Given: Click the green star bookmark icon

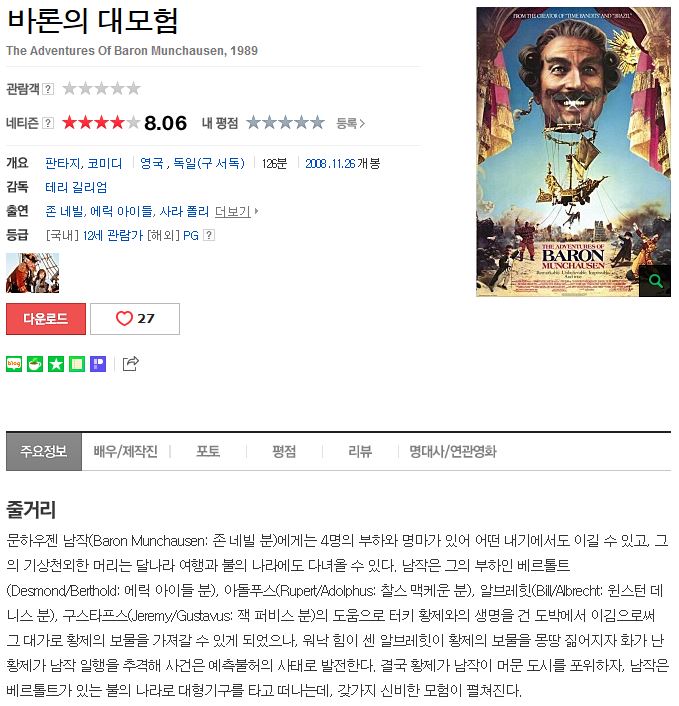Looking at the screenshot, I should pos(56,364).
